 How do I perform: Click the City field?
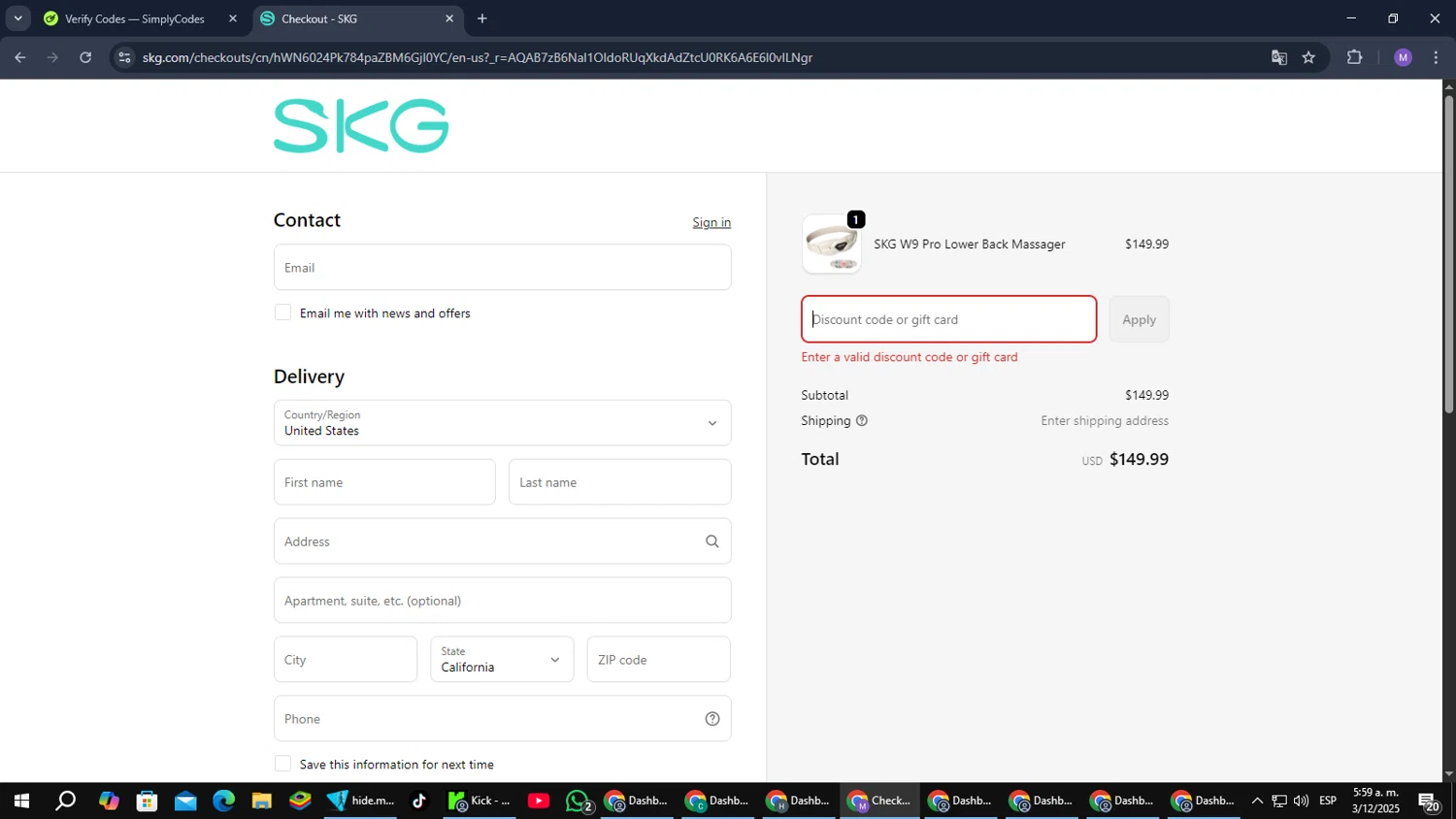tap(346, 660)
